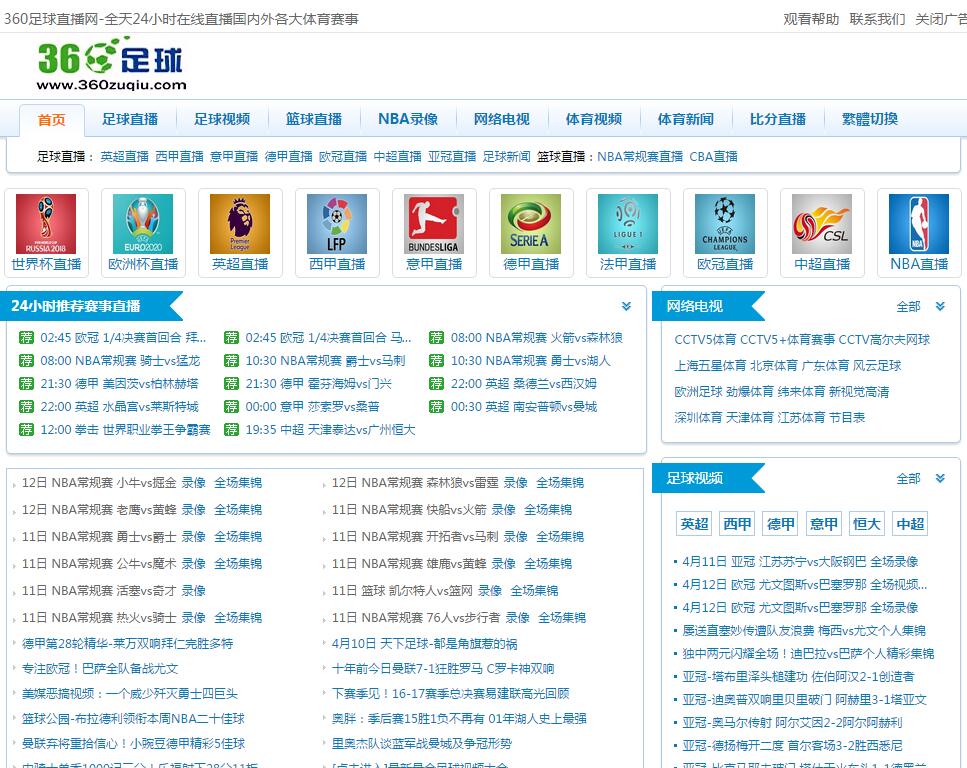
Task: Click the CSL Chinese Super League icon
Action: click(x=822, y=224)
